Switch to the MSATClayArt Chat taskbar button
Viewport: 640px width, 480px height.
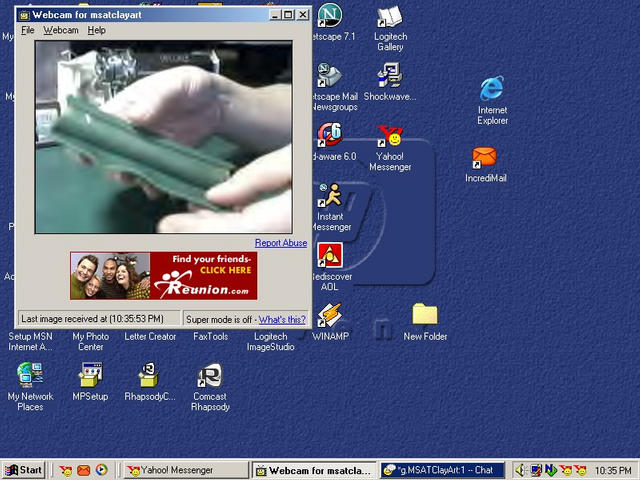443,470
